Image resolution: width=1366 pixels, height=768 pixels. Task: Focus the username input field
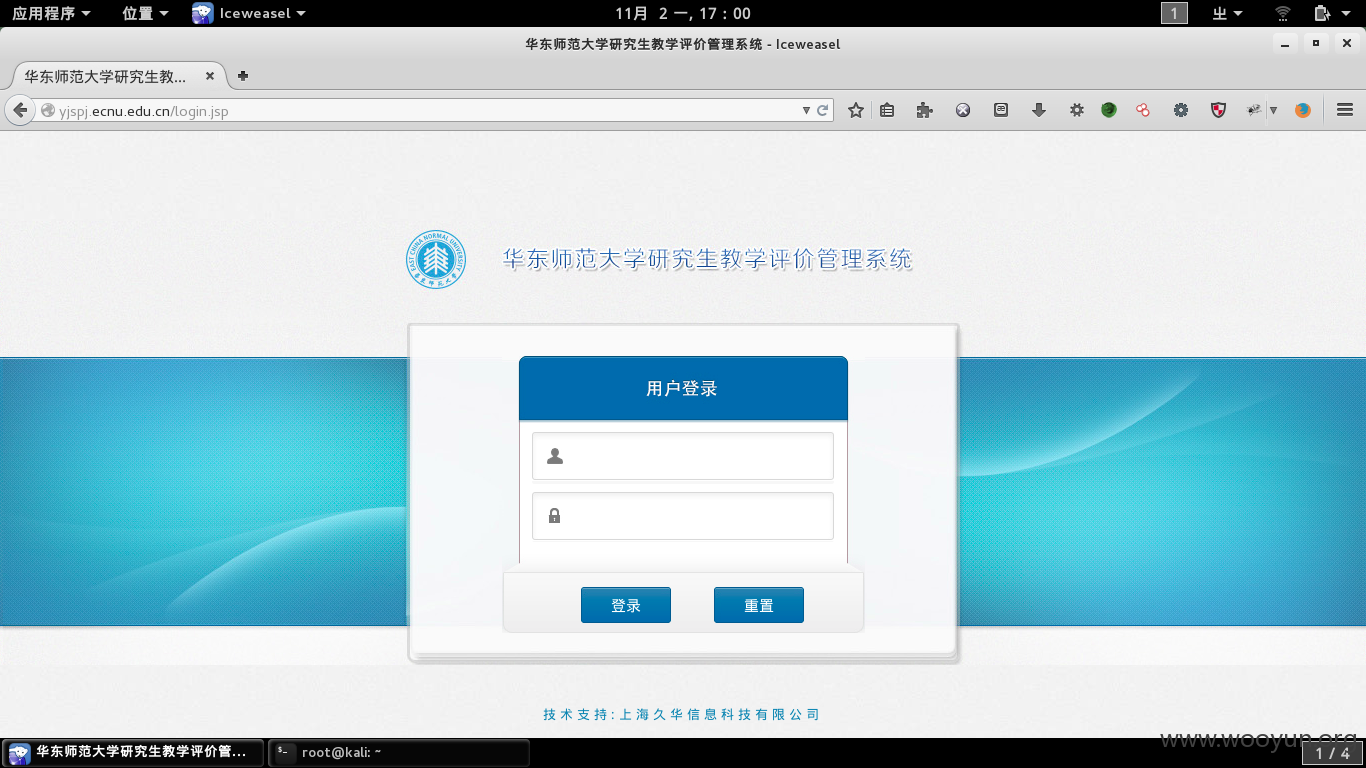tap(683, 456)
